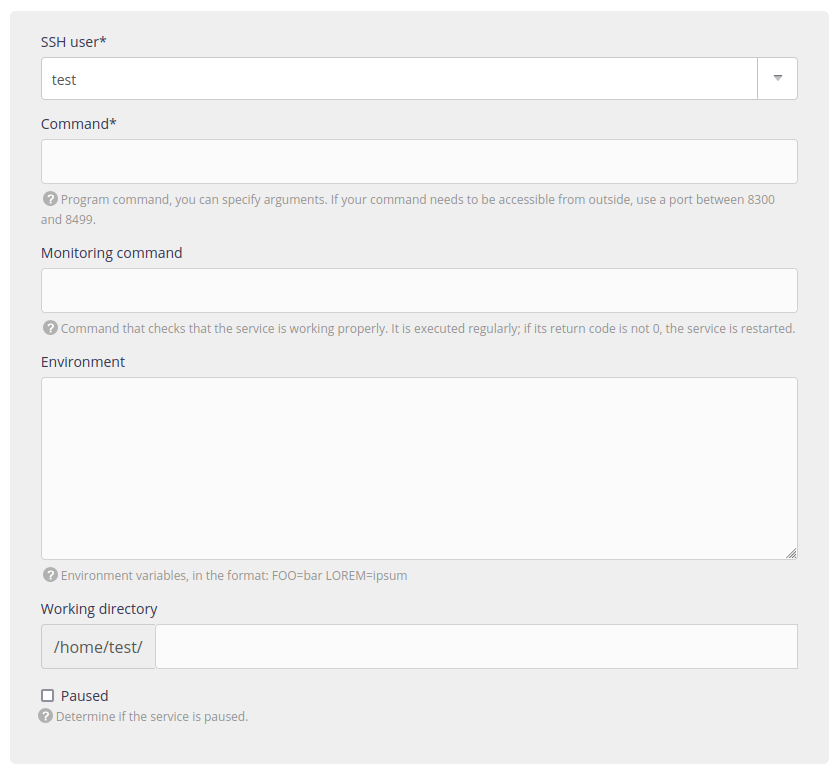
Task: Click the Environment textarea resize handle
Action: [791, 553]
